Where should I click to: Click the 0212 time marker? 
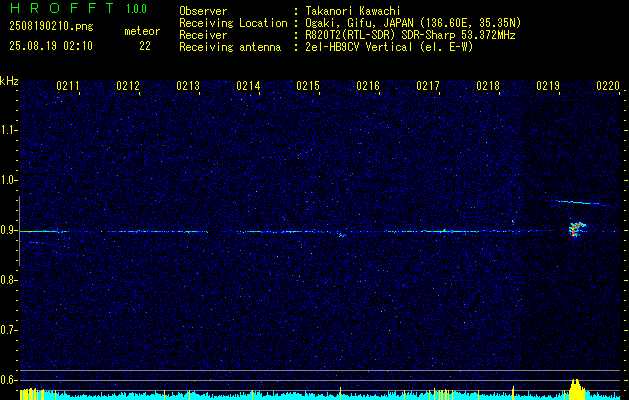(128, 86)
